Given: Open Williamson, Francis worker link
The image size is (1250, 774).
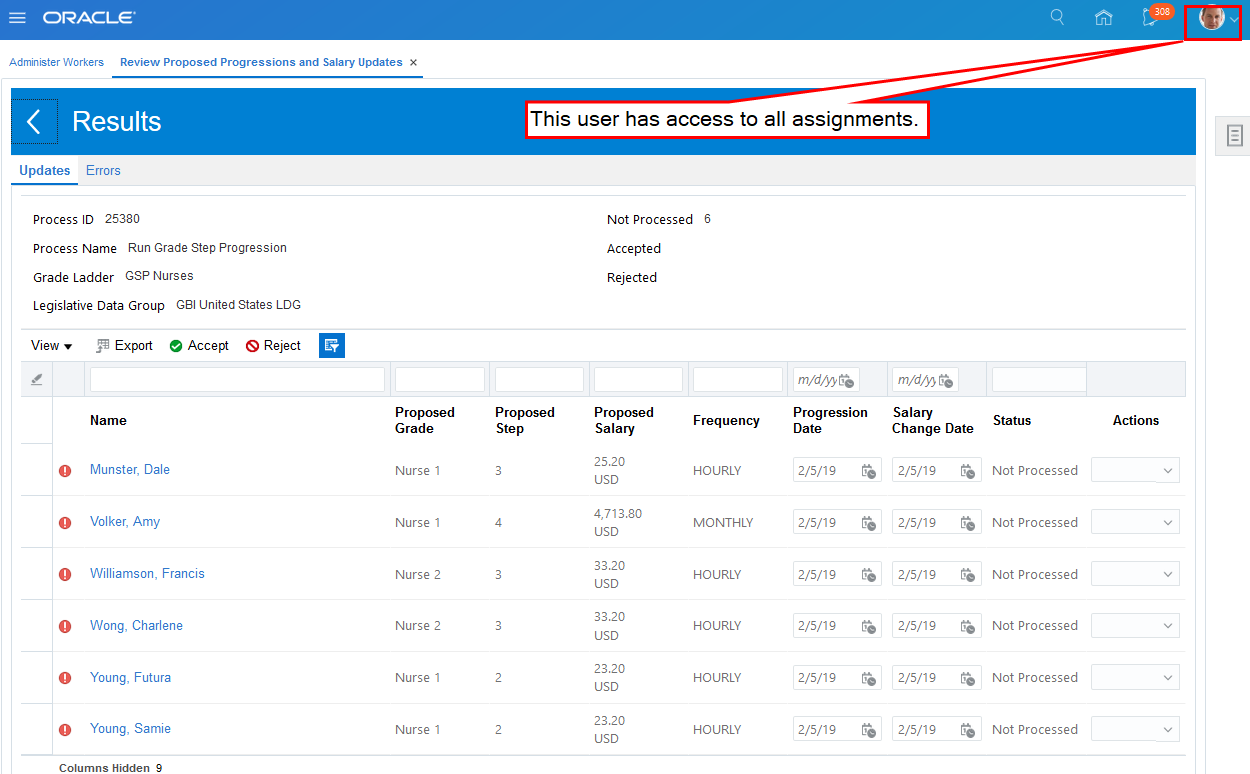Looking at the screenshot, I should point(147,574).
